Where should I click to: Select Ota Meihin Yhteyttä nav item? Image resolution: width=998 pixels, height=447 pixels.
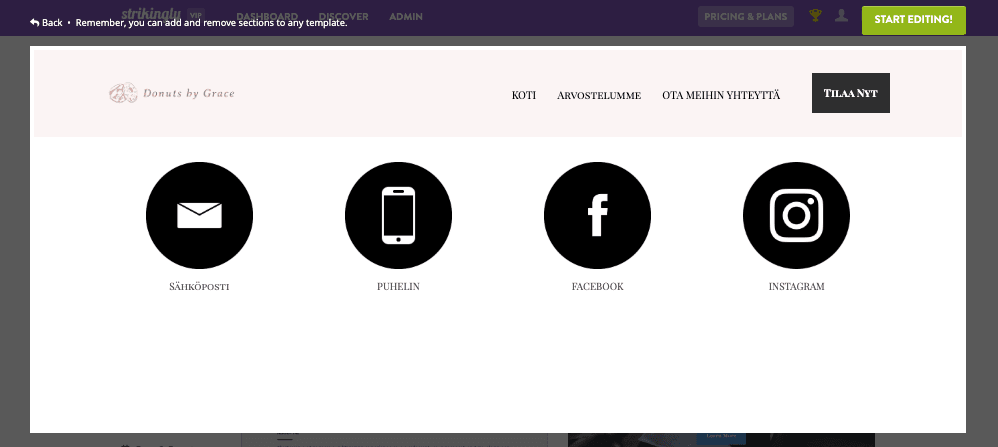pyautogui.click(x=721, y=96)
